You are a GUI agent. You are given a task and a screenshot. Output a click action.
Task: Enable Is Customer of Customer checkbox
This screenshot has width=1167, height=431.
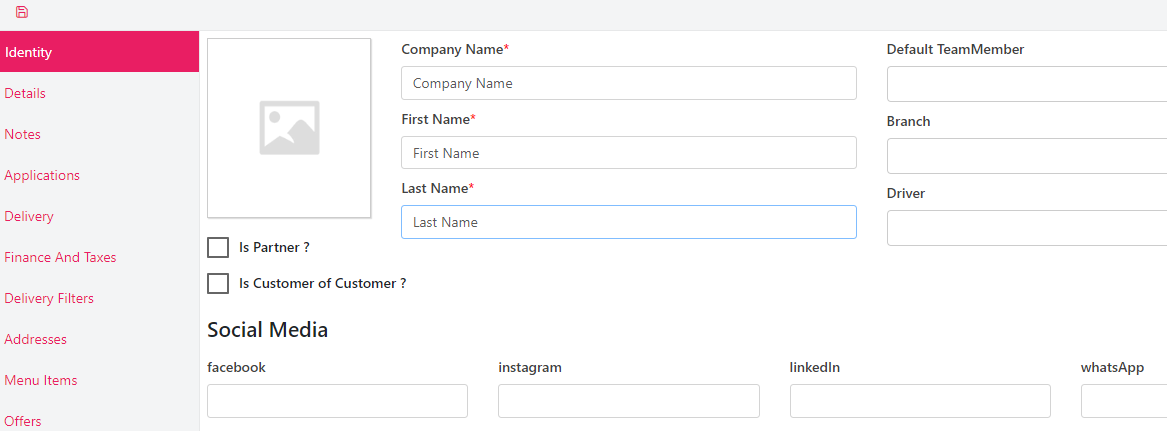coord(218,284)
